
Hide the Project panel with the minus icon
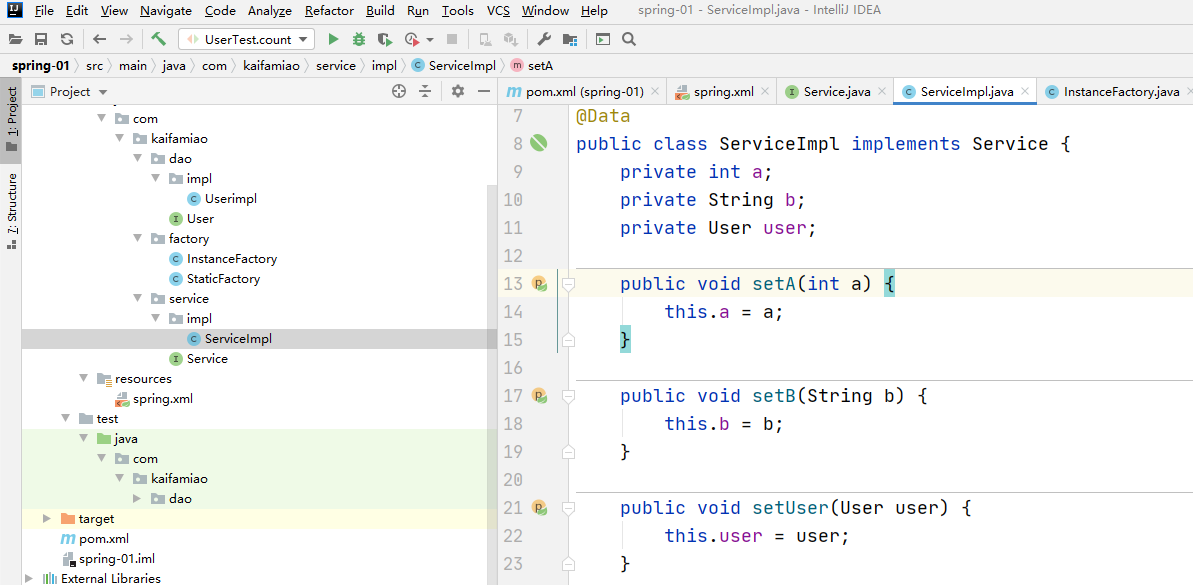[483, 91]
